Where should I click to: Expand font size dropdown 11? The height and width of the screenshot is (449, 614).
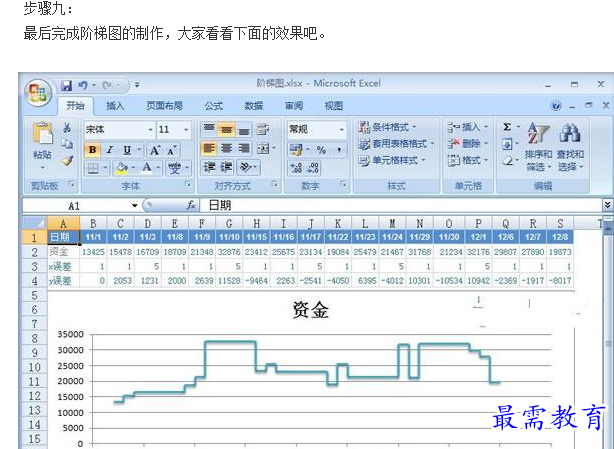pyautogui.click(x=186, y=130)
